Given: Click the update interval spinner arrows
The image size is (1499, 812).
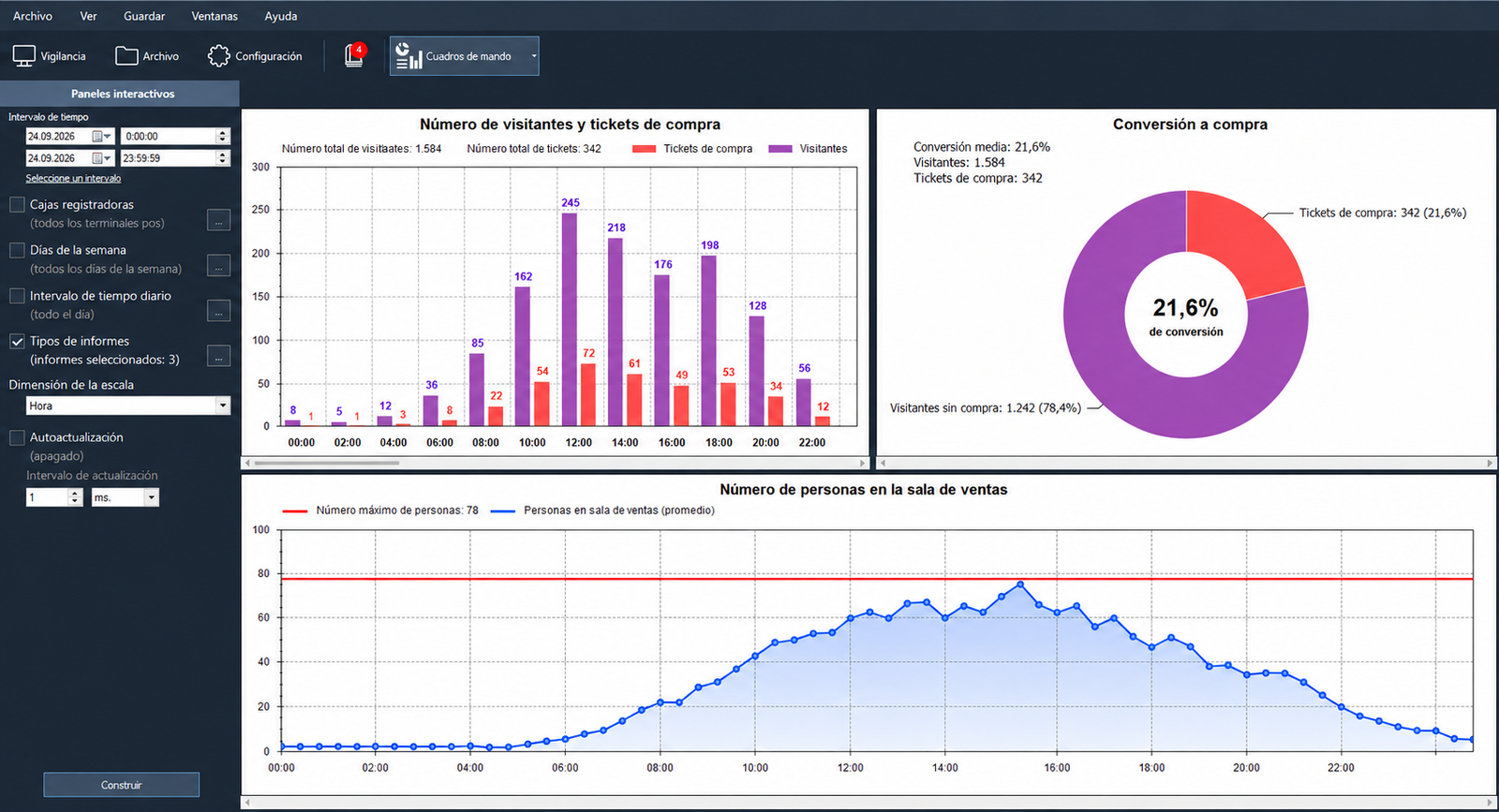Looking at the screenshot, I should [x=76, y=497].
